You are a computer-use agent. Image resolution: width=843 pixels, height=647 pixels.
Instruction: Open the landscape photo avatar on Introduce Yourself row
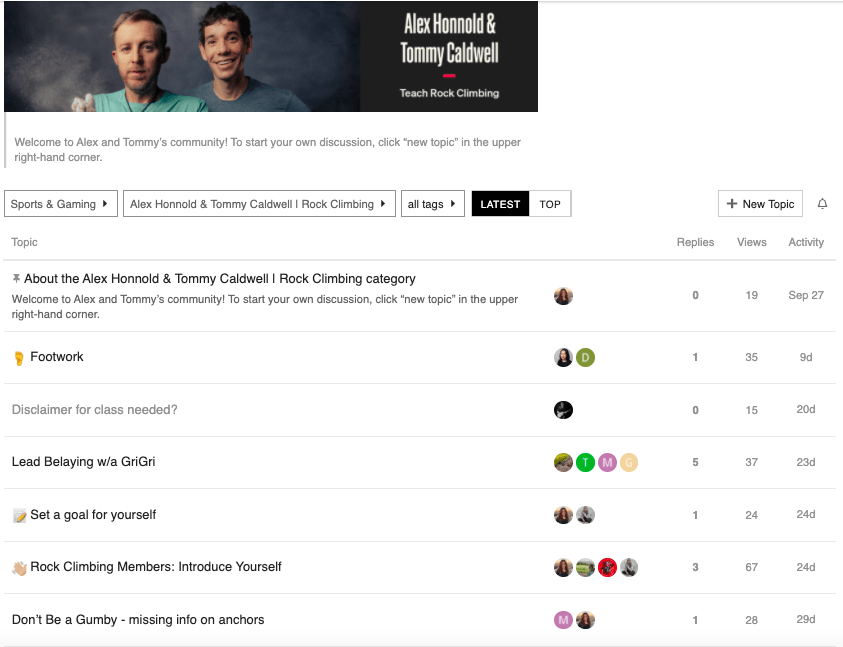coord(585,567)
